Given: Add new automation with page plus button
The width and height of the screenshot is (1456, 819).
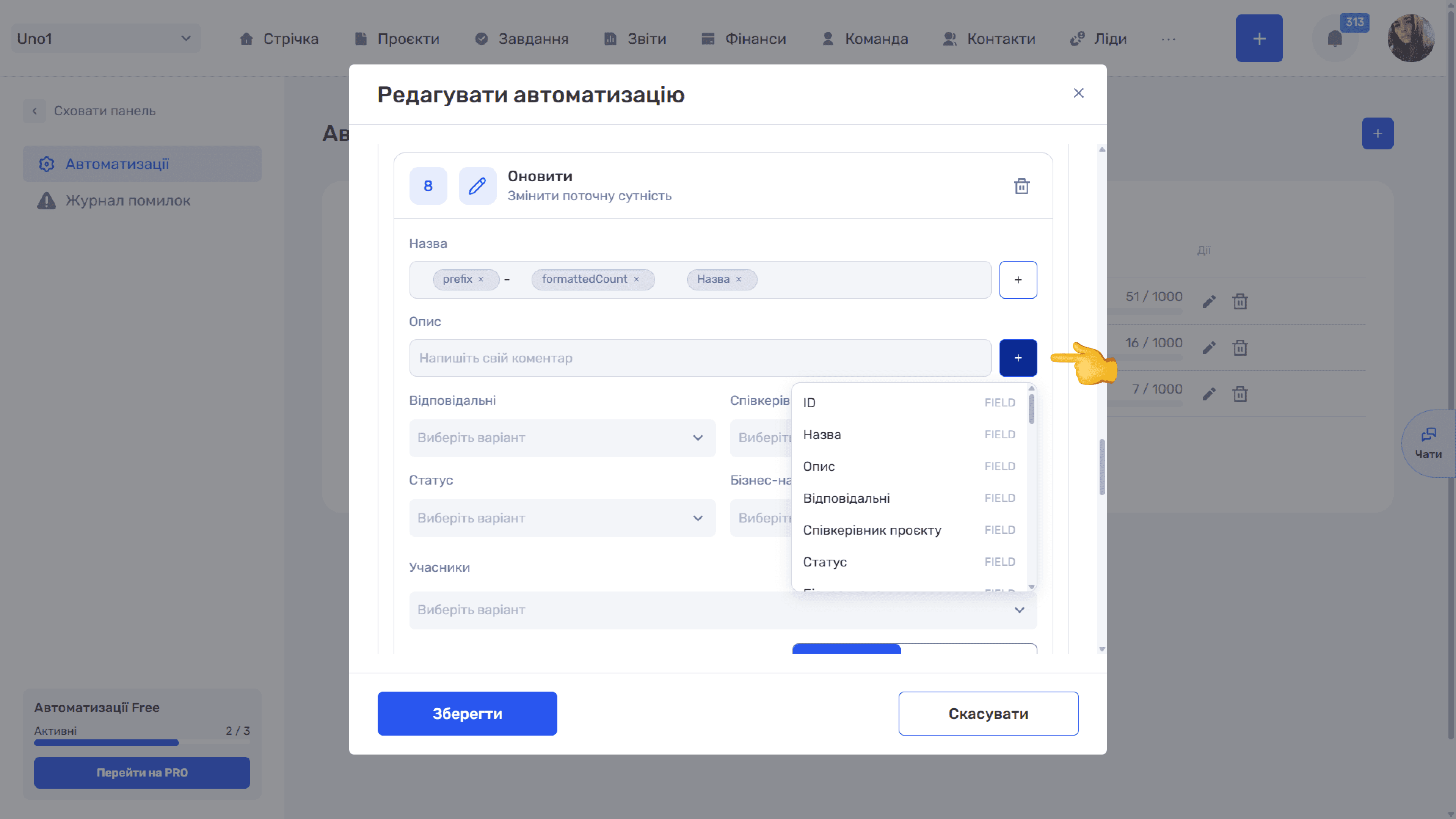Looking at the screenshot, I should (1378, 133).
